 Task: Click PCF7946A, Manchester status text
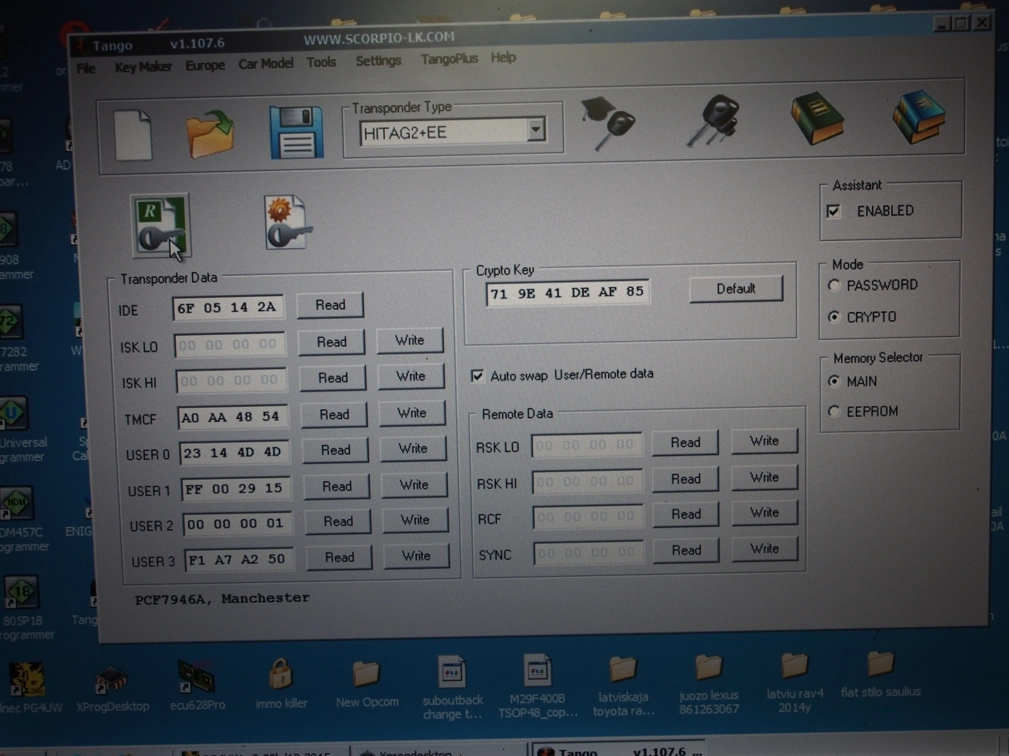click(x=222, y=598)
